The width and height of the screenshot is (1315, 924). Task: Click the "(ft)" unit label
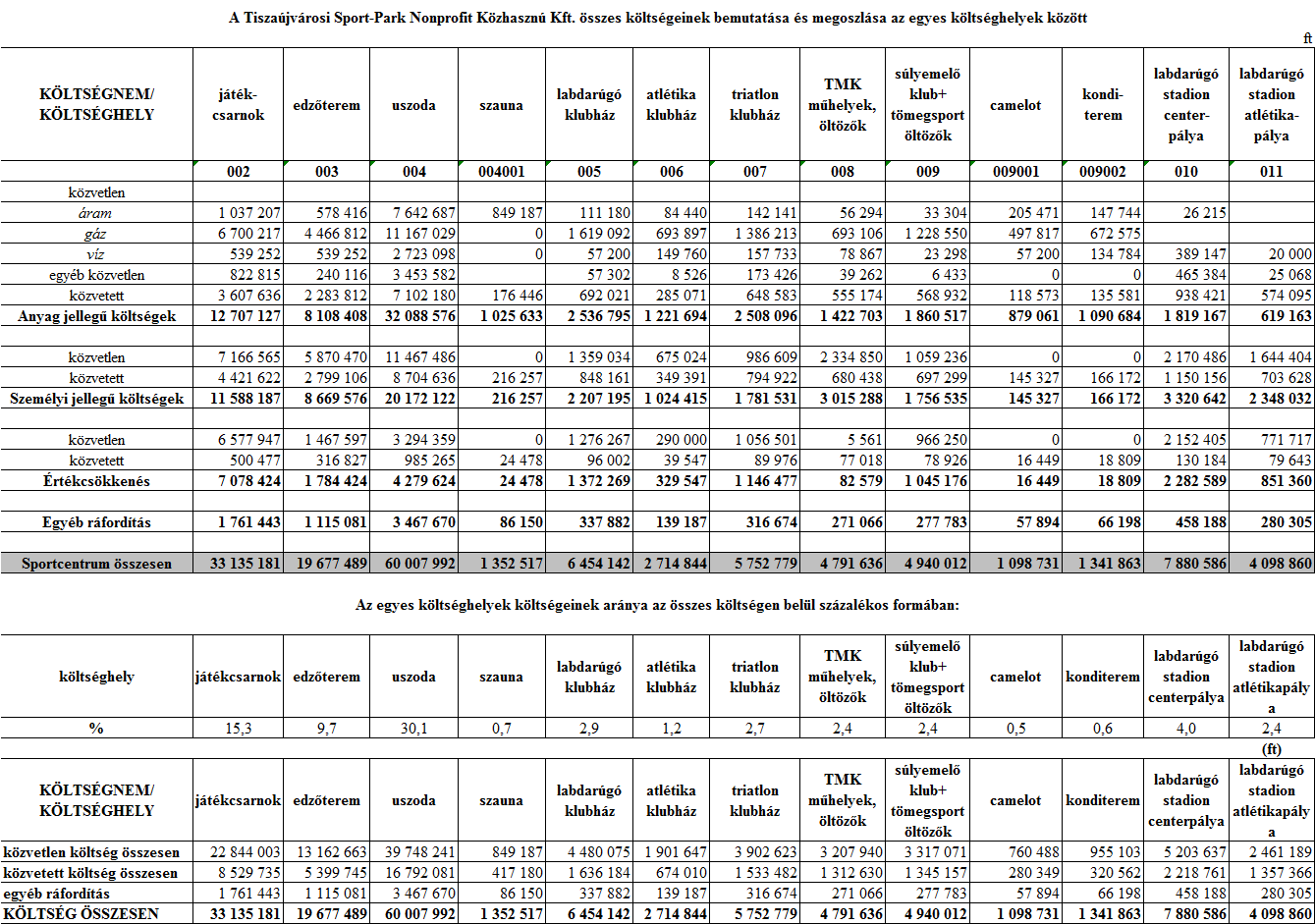click(x=1272, y=748)
